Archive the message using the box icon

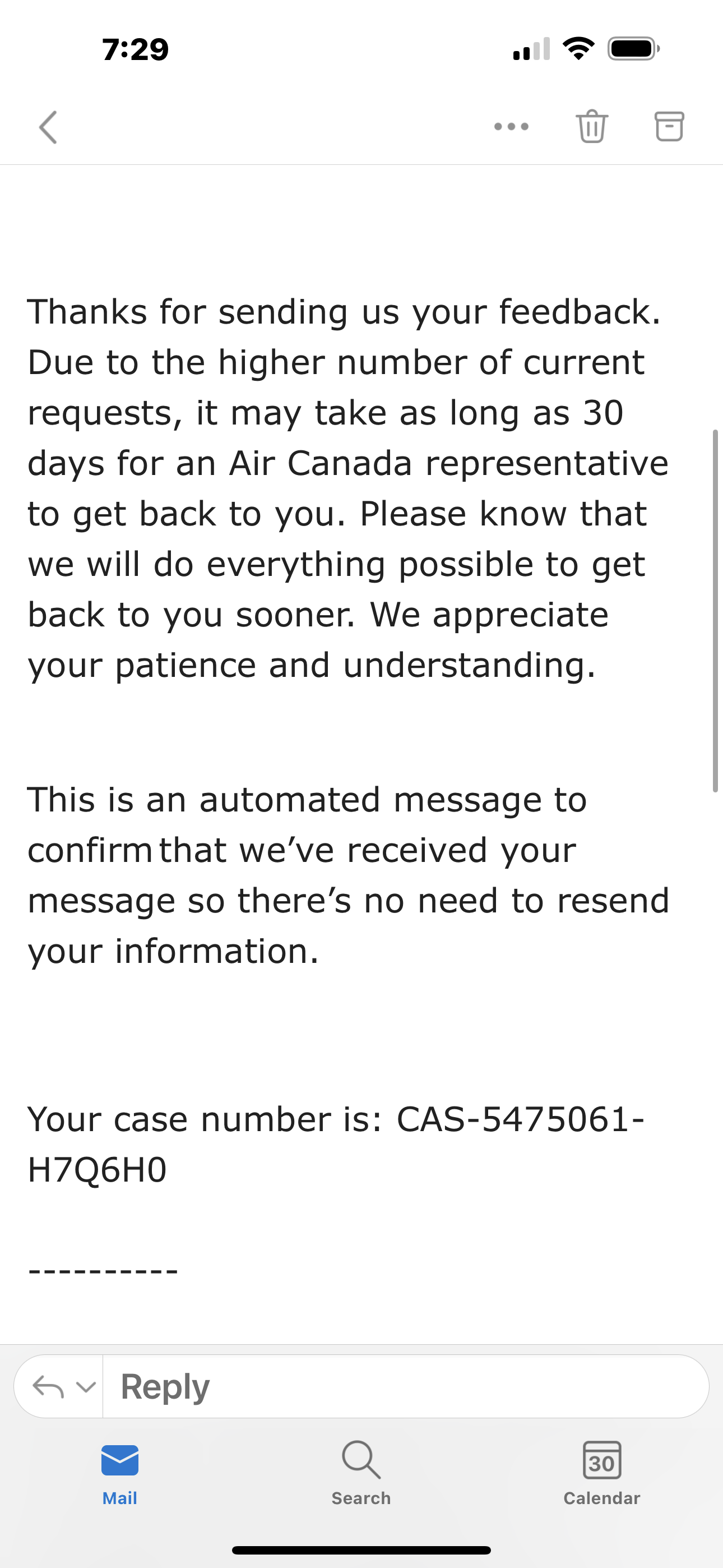pos(669,126)
